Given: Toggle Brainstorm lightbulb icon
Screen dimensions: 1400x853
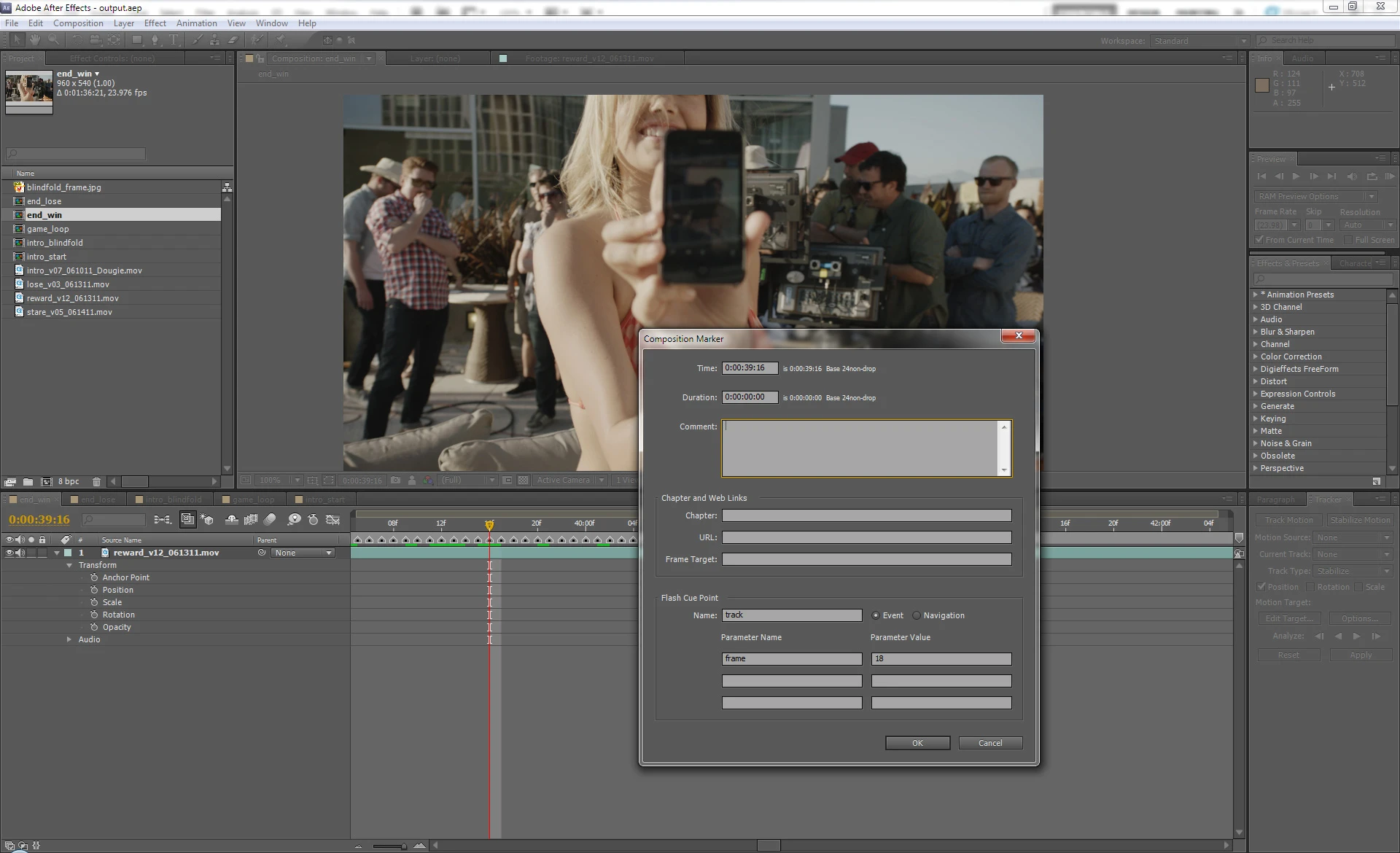Looking at the screenshot, I should tap(294, 519).
